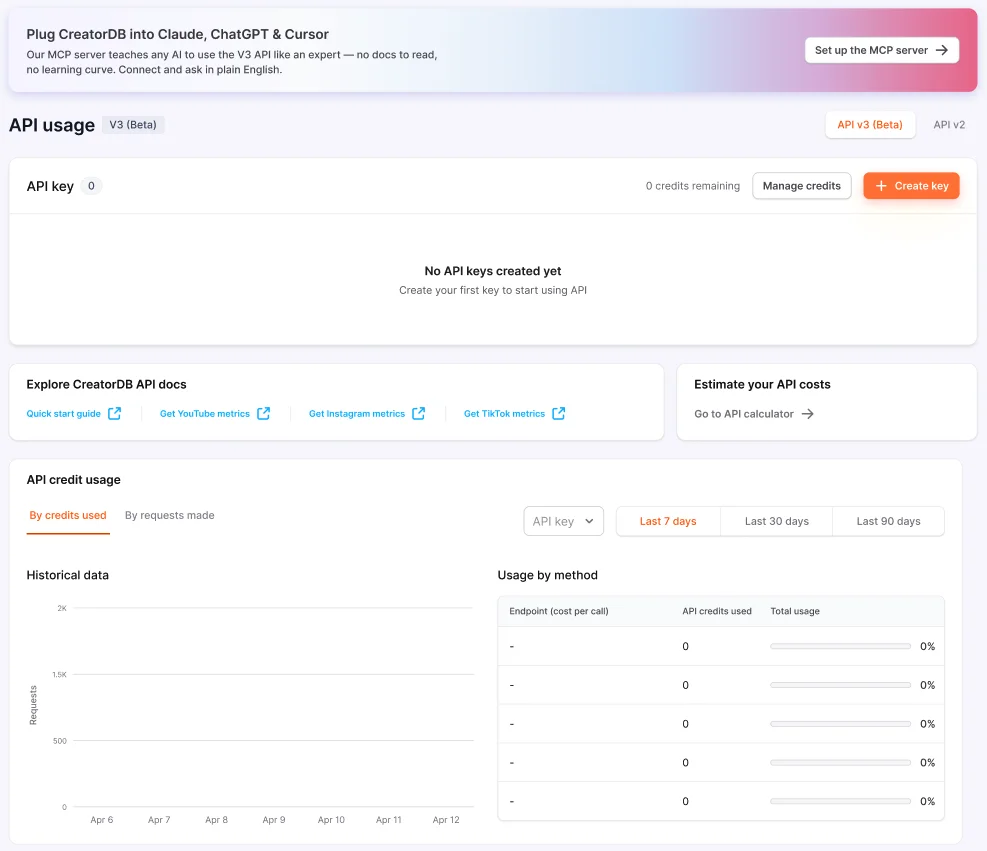Click the API key count badge 0
The width and height of the screenshot is (987, 851).
tap(91, 186)
